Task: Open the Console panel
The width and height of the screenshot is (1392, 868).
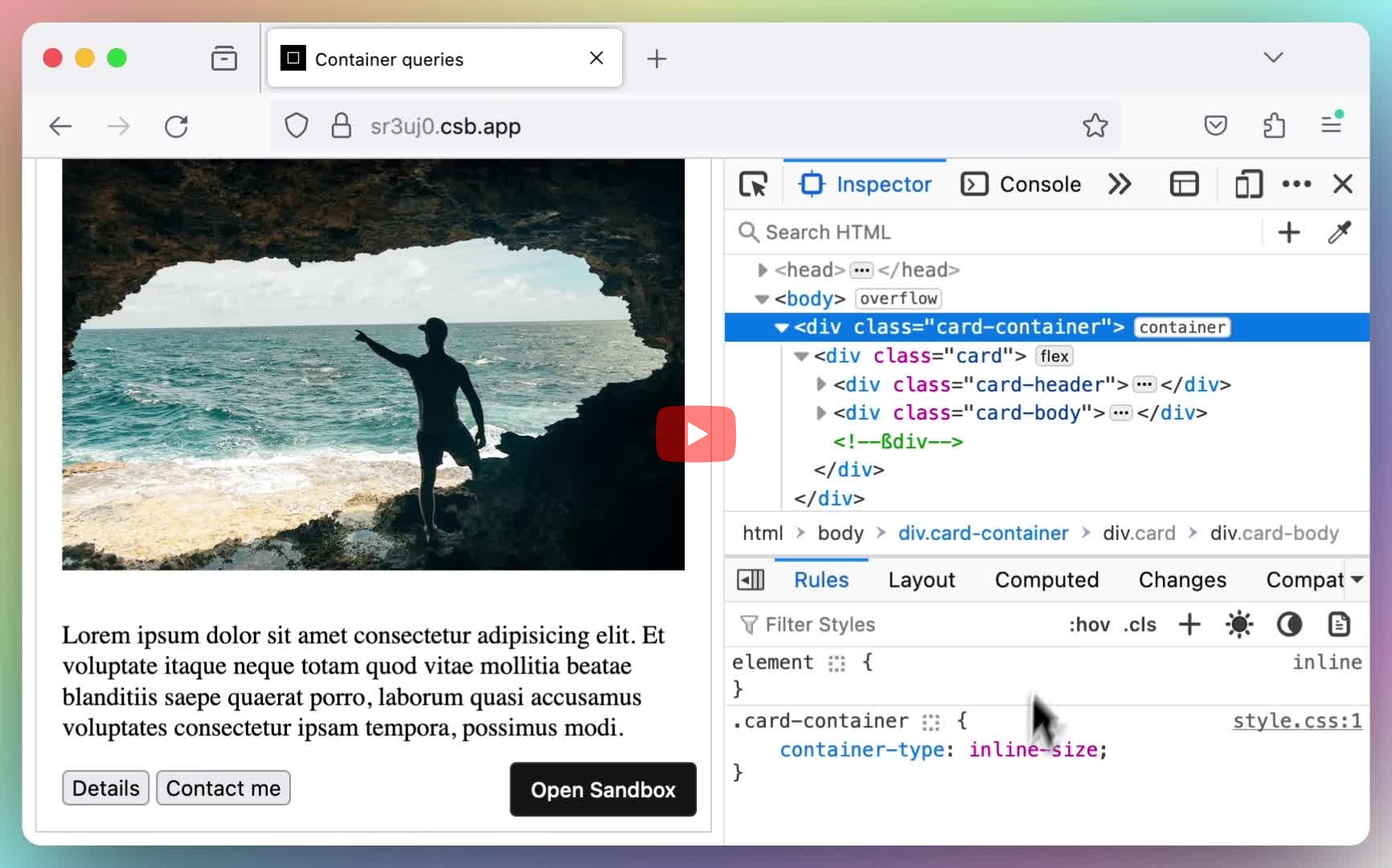Action: point(1021,184)
